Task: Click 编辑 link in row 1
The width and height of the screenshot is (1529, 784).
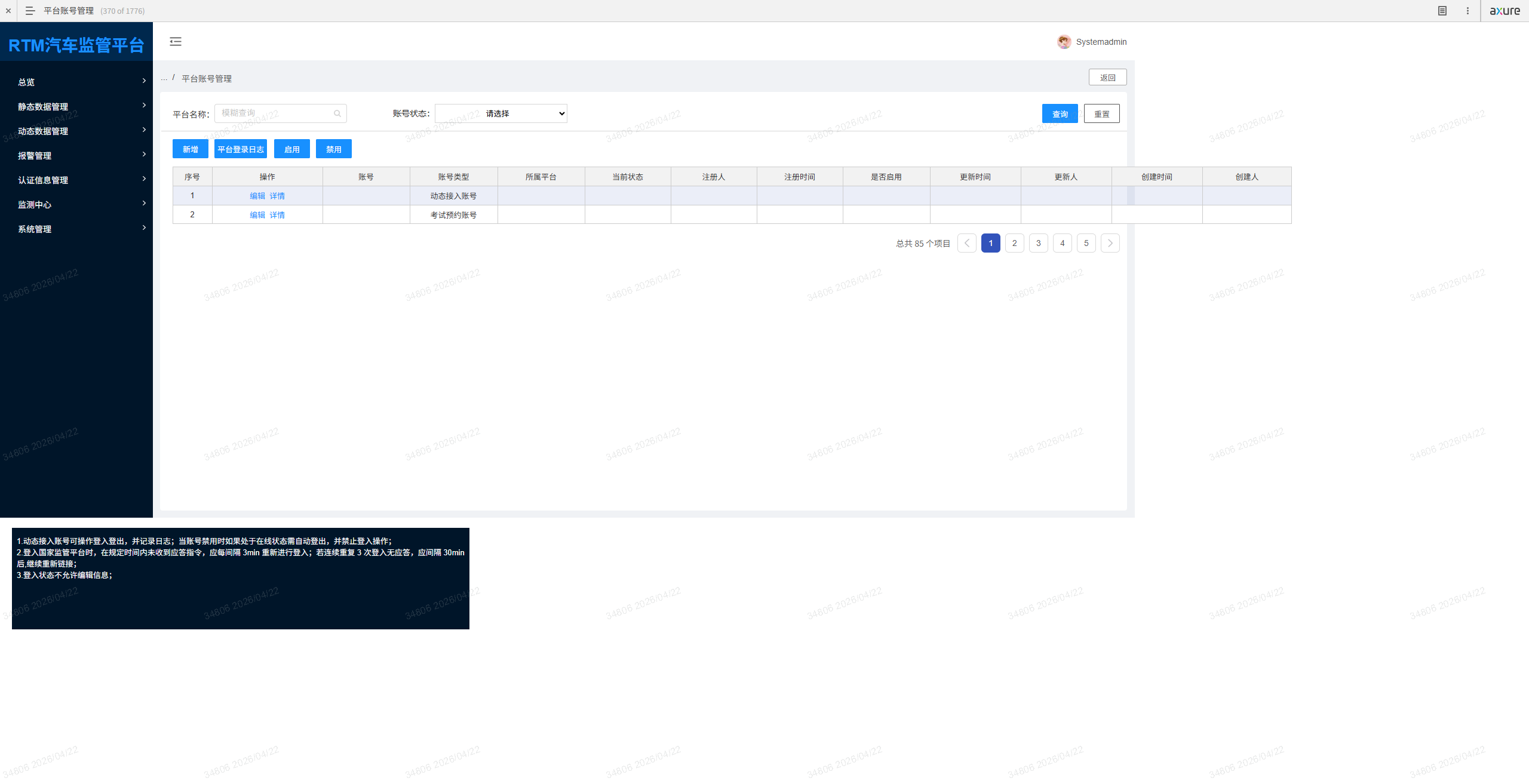Action: click(257, 196)
